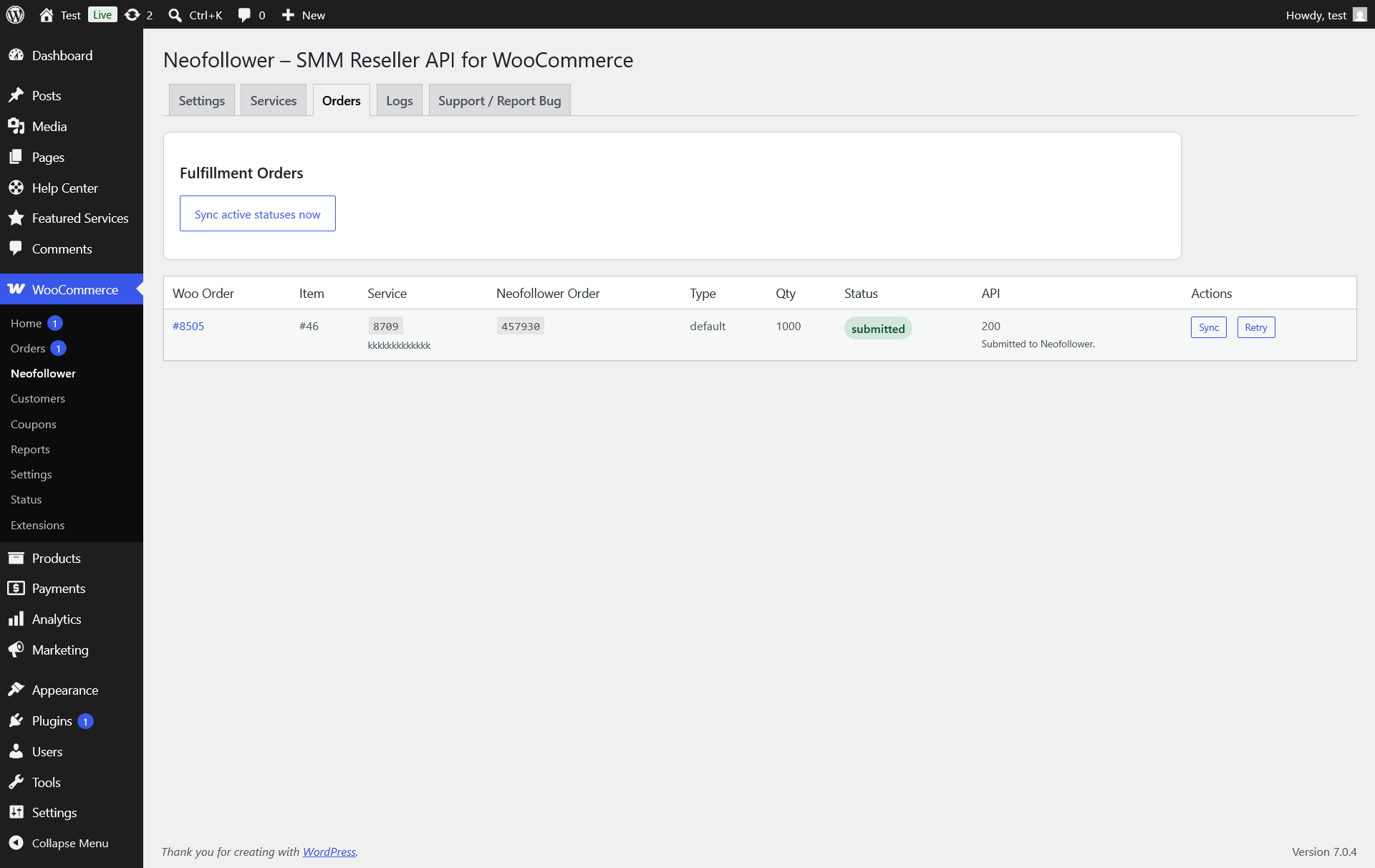Open WooCommerce Orders submenu item
This screenshot has height=868, width=1375.
pos(28,348)
